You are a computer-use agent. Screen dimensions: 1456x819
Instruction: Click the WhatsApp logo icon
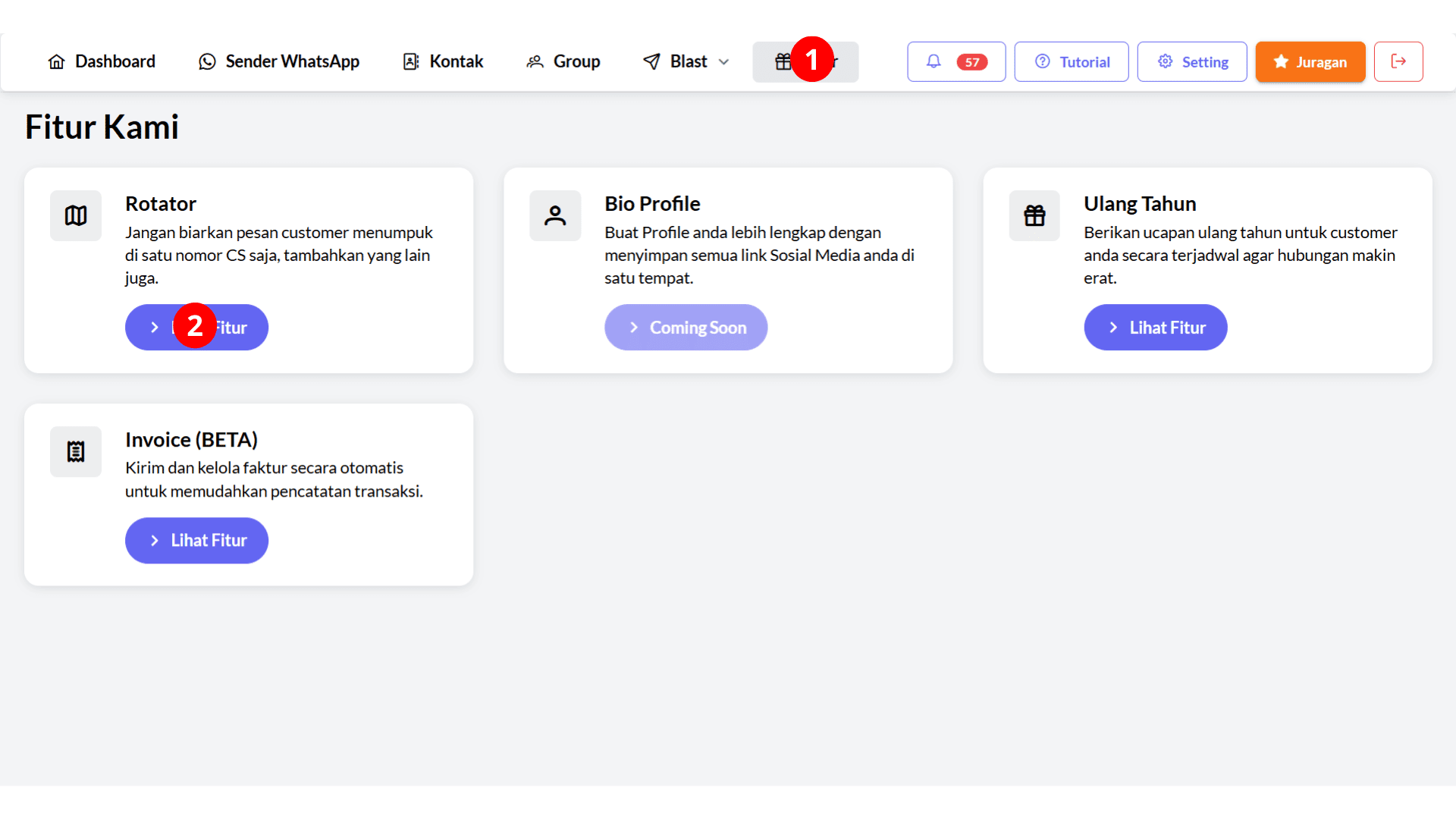click(207, 61)
